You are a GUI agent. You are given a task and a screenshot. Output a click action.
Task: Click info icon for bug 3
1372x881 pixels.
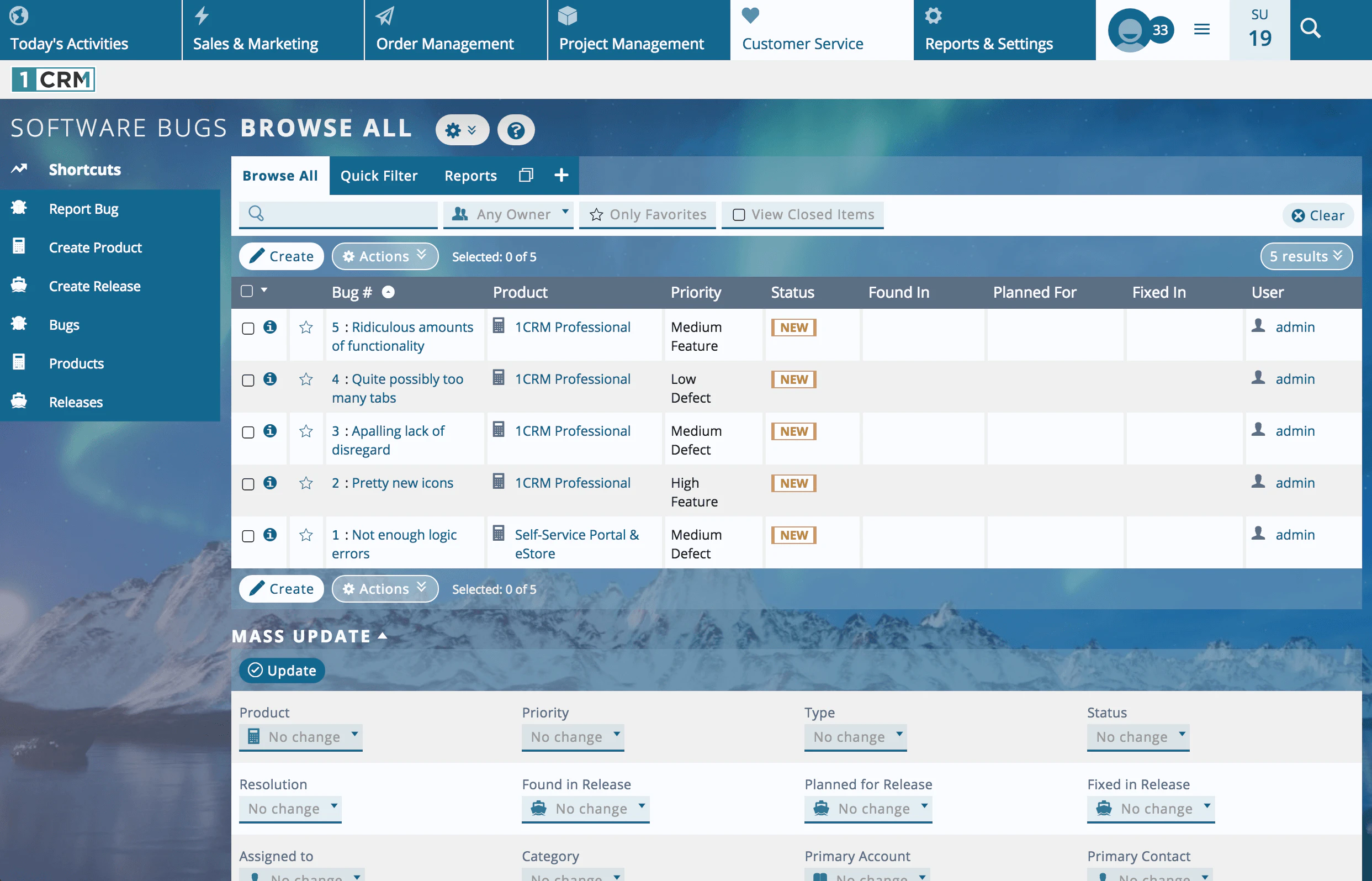tap(270, 431)
